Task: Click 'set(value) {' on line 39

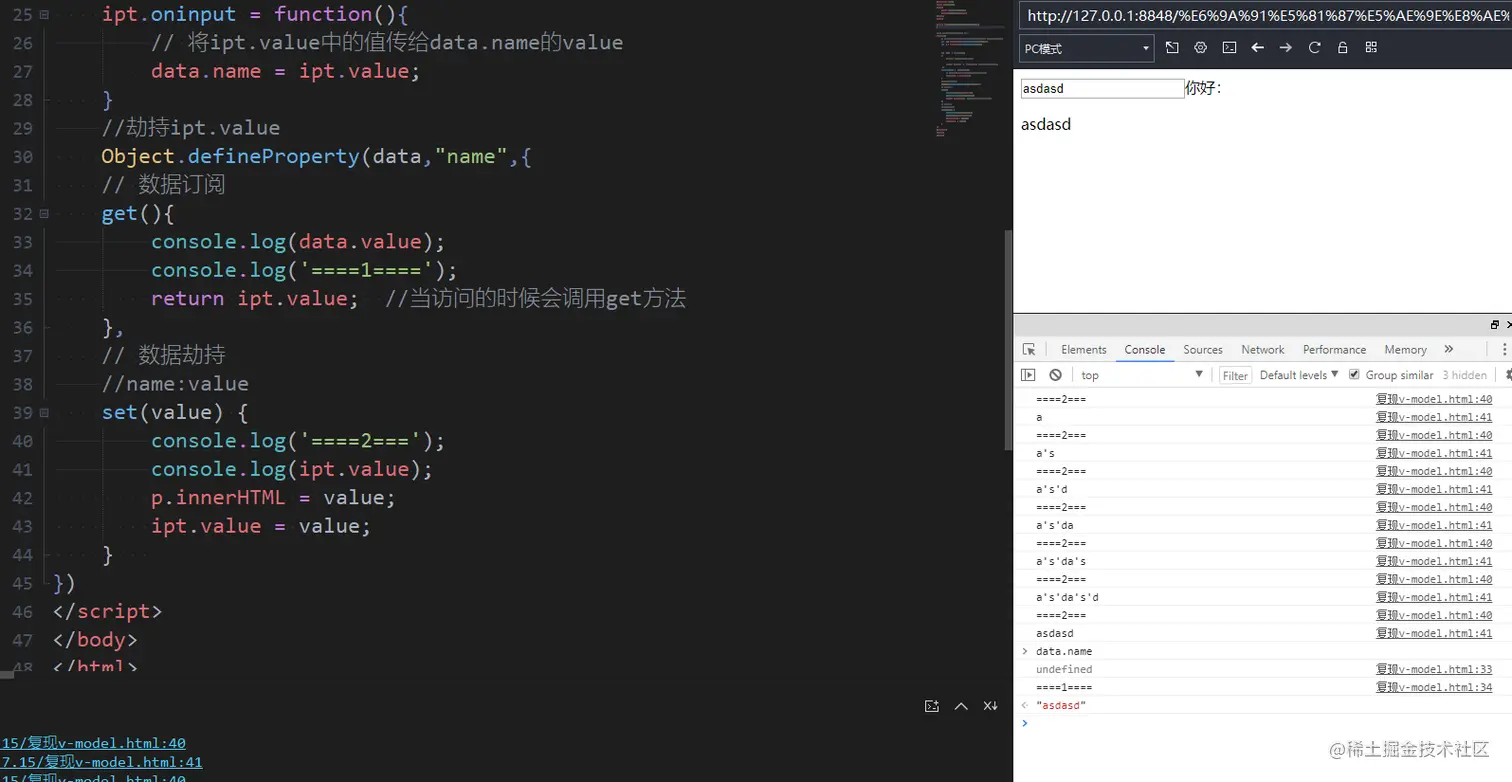Action: pyautogui.click(x=175, y=412)
